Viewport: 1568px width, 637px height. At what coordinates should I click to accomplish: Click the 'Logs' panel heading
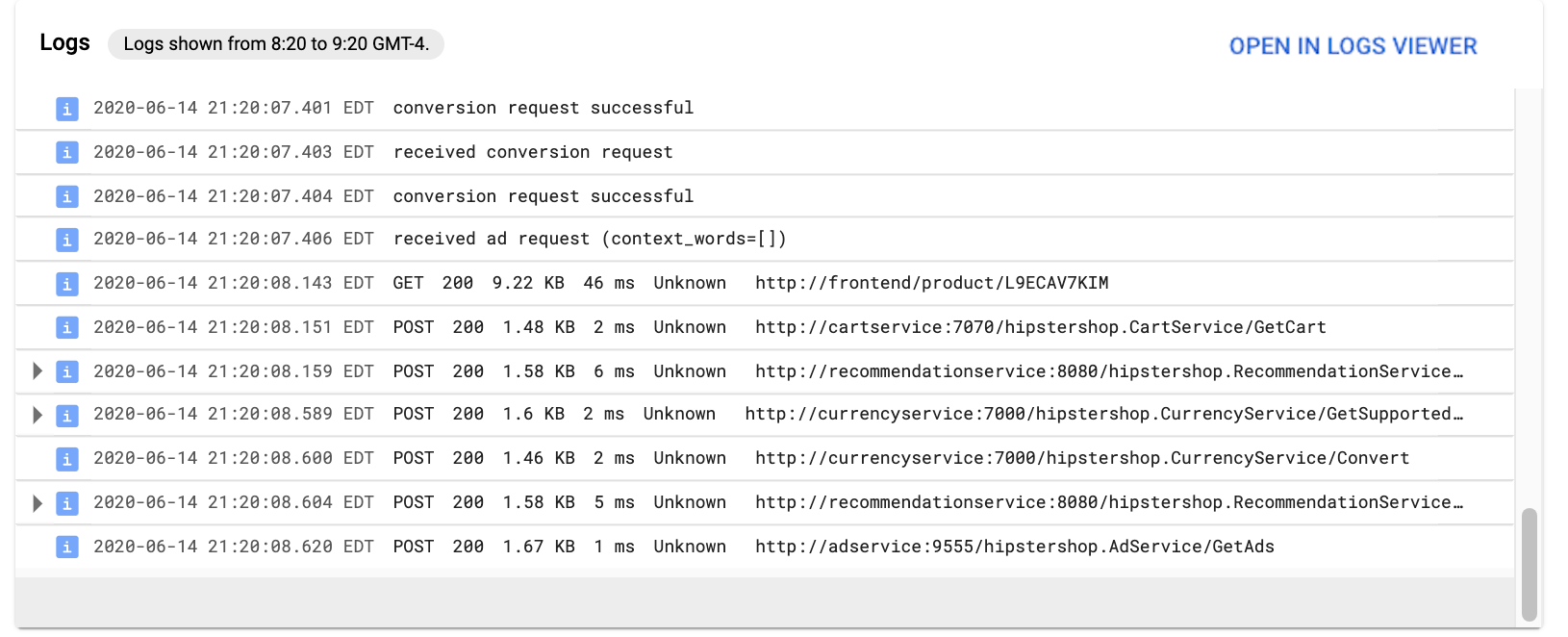click(64, 43)
